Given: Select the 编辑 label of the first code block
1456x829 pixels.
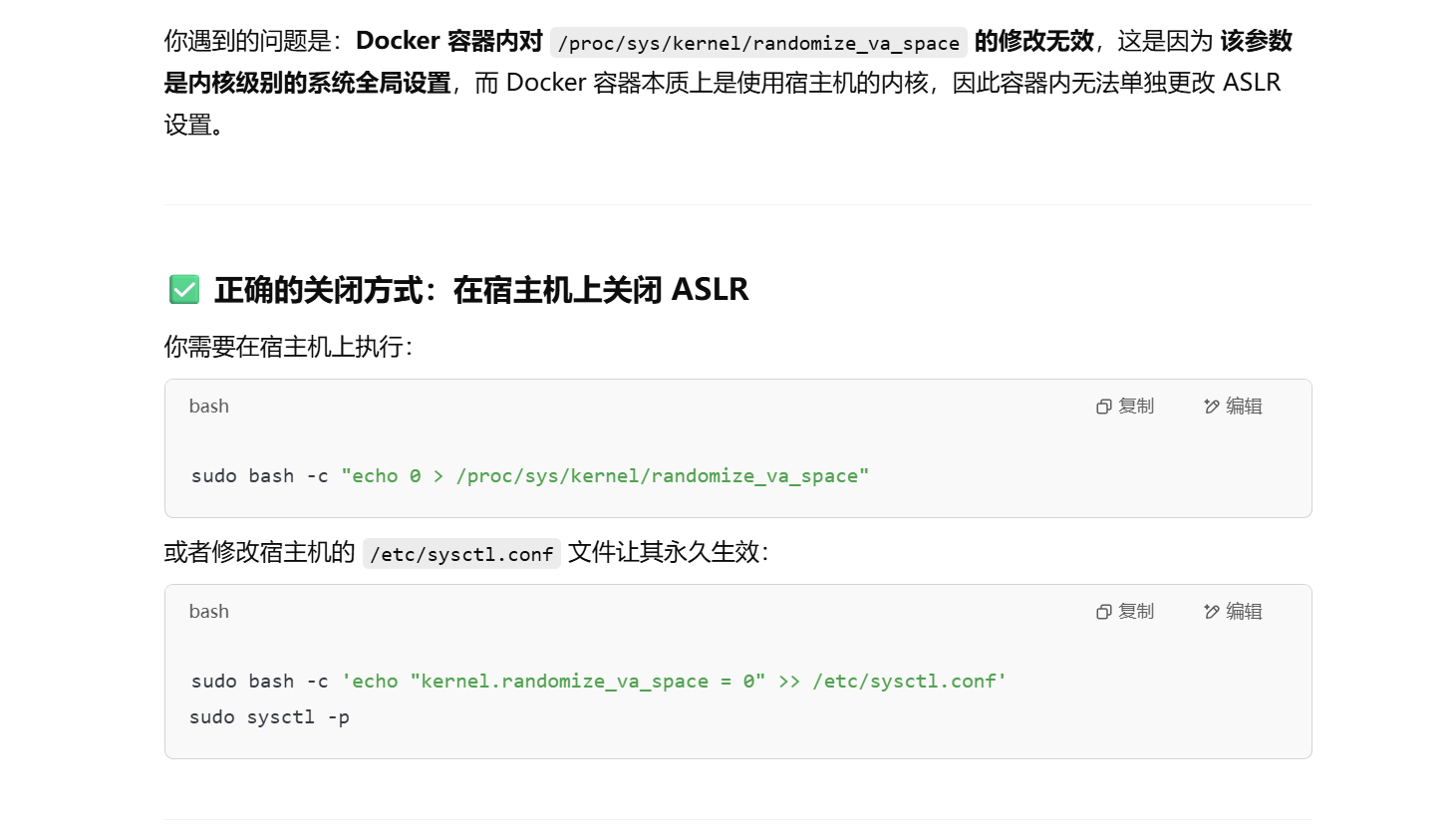Looking at the screenshot, I should (1244, 407).
